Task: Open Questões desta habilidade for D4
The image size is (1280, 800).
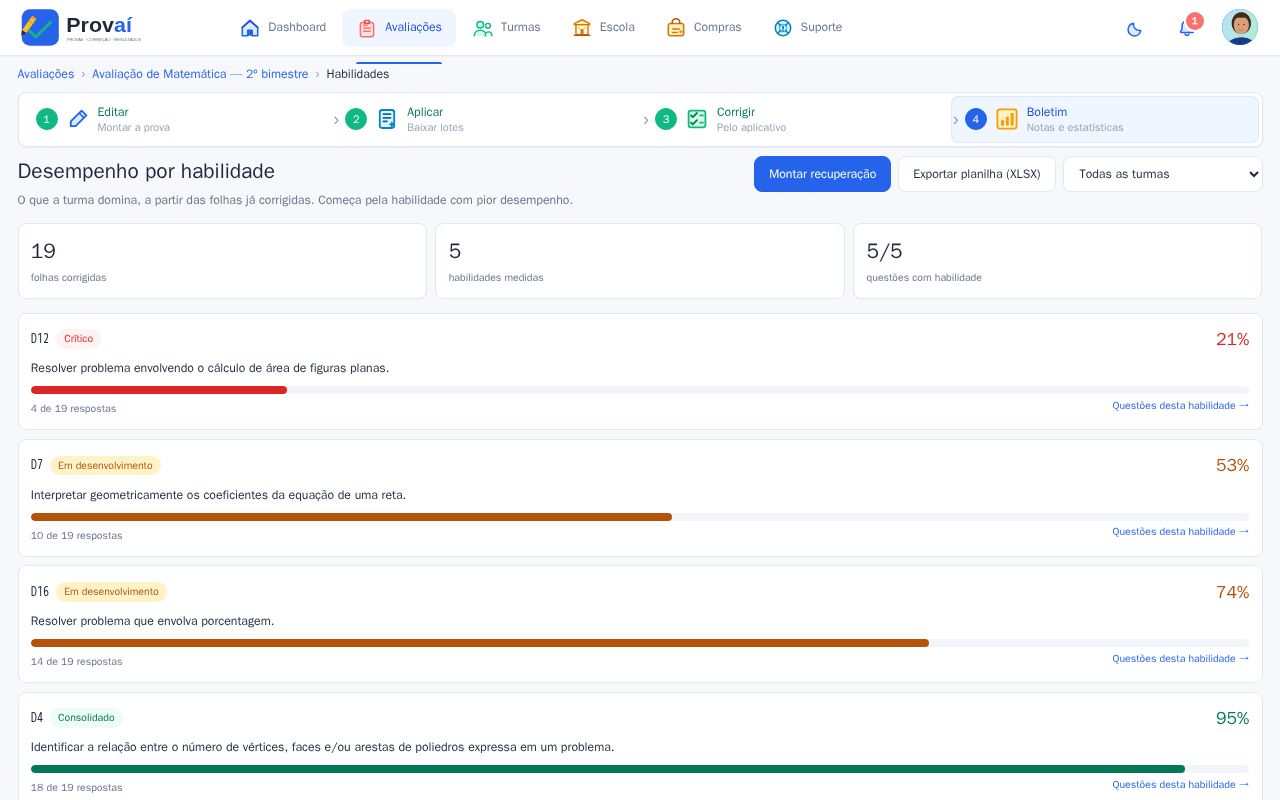Action: click(1180, 784)
